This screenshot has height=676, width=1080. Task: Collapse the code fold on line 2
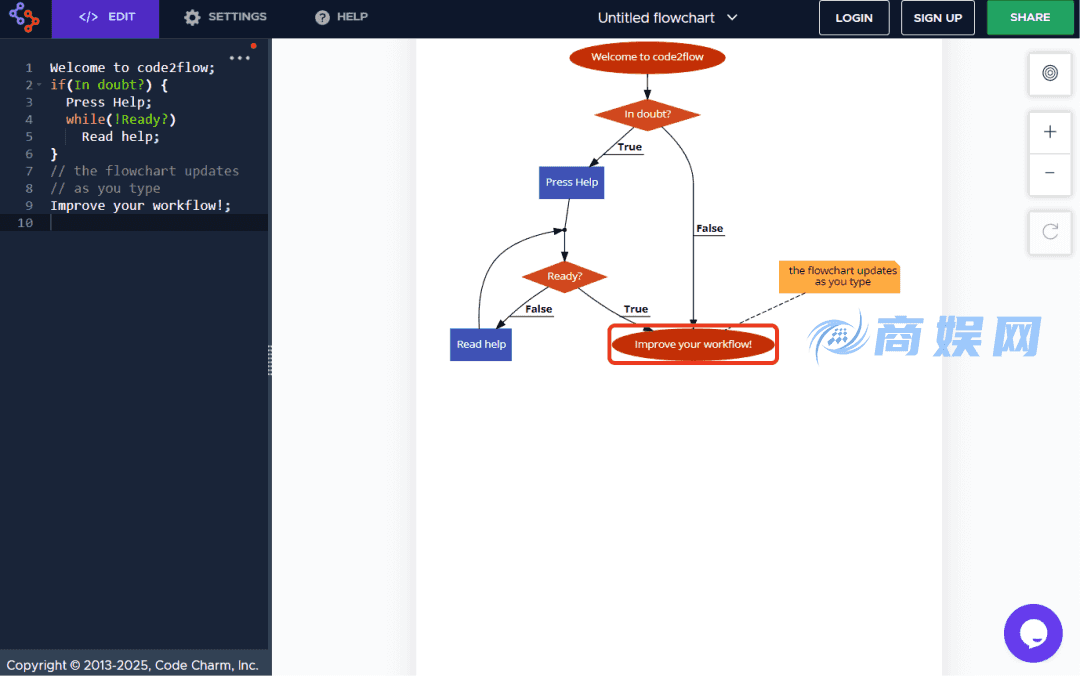click(x=39, y=85)
